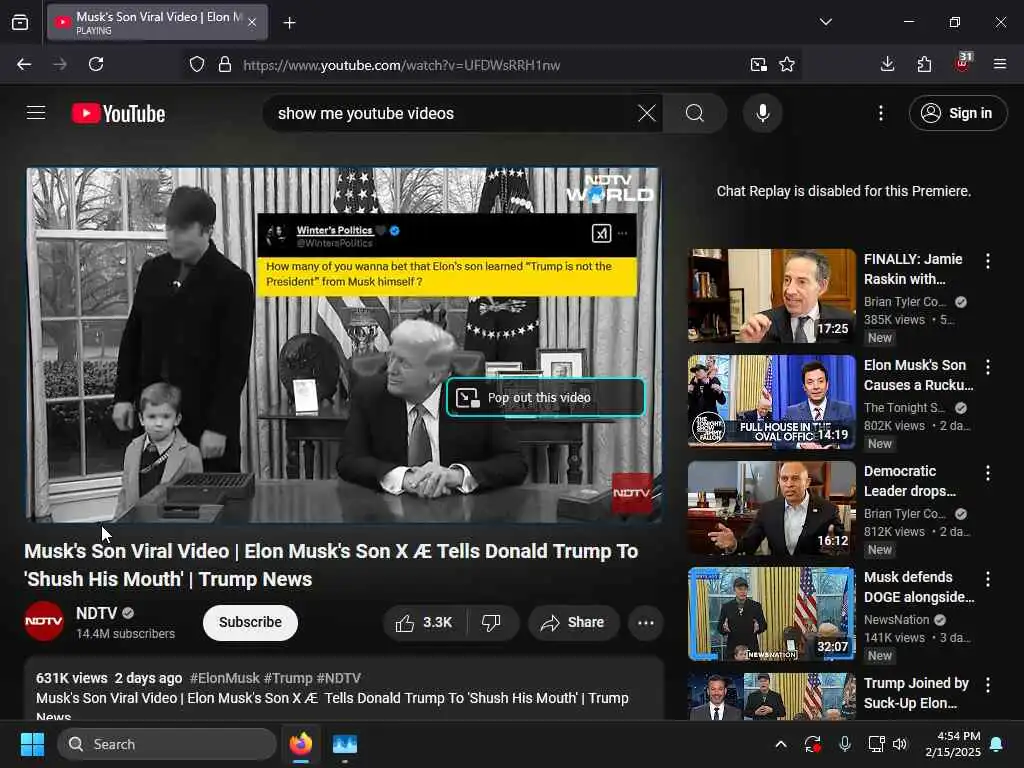Show hidden system tray icons

[x=781, y=744]
